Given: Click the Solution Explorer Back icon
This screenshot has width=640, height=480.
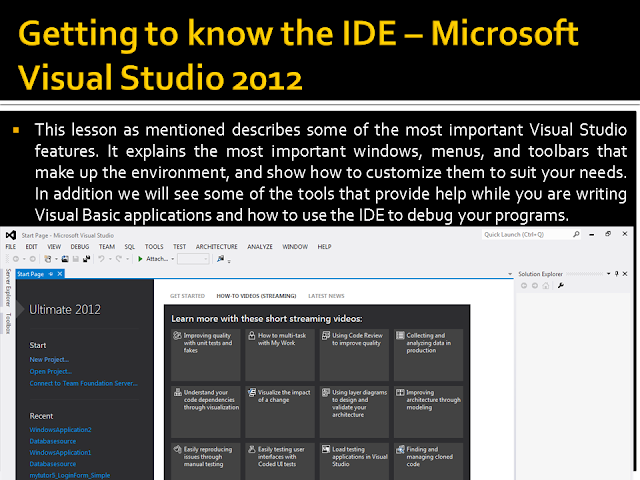Looking at the screenshot, I should (524, 286).
